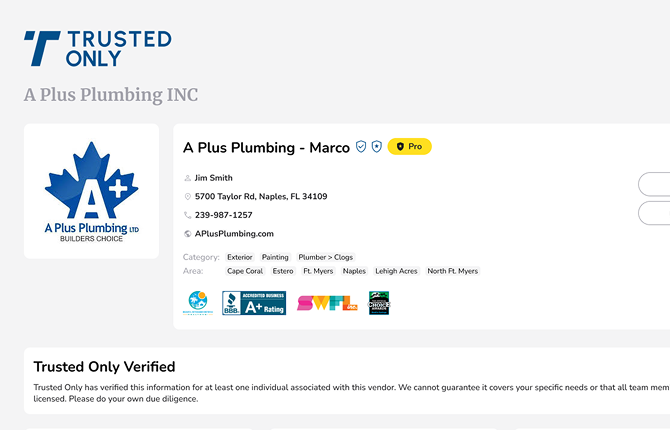Click the location pin icon
The width and height of the screenshot is (670, 430).
[x=187, y=197]
